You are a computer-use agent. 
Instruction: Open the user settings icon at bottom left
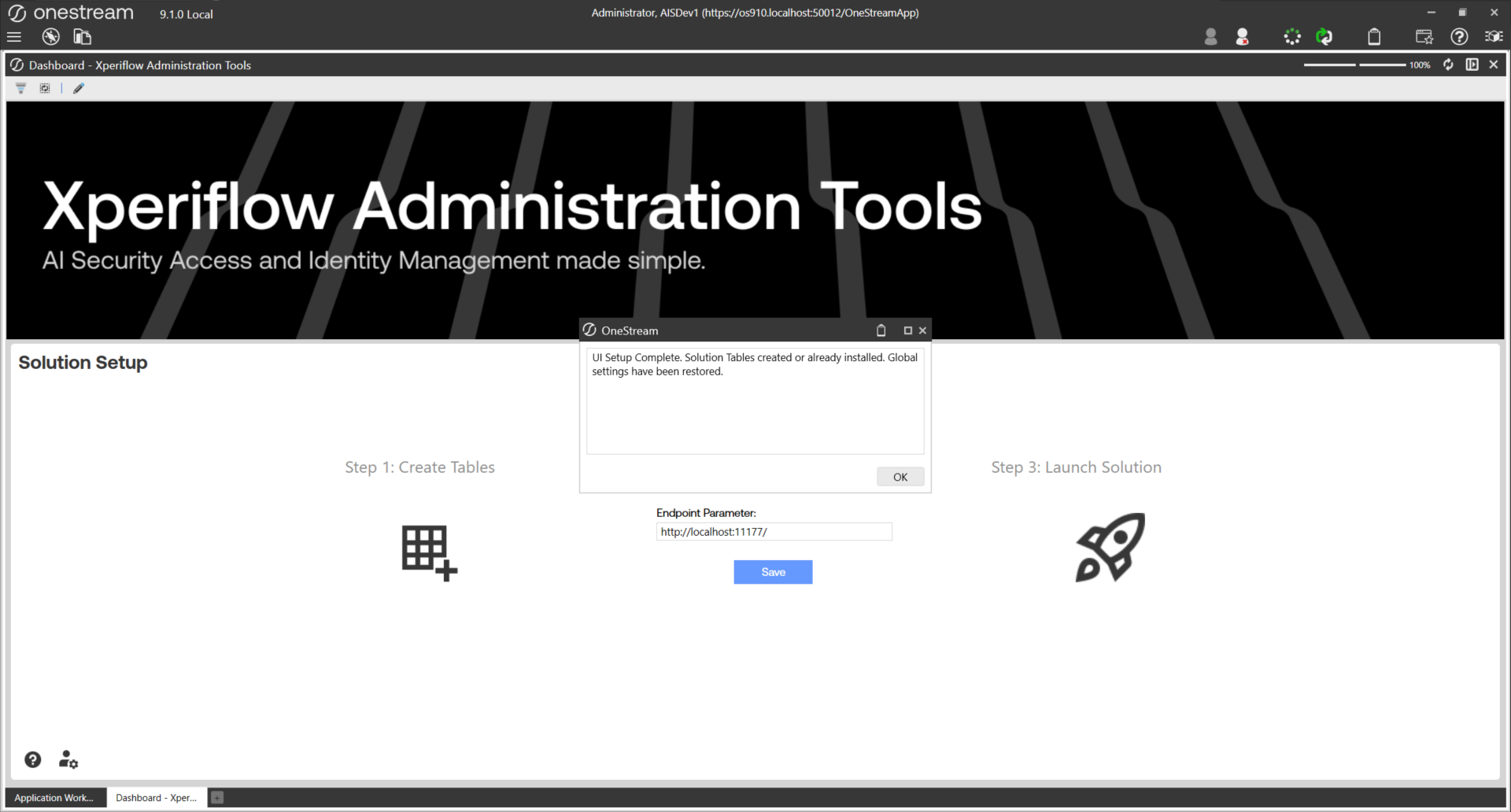coord(68,759)
